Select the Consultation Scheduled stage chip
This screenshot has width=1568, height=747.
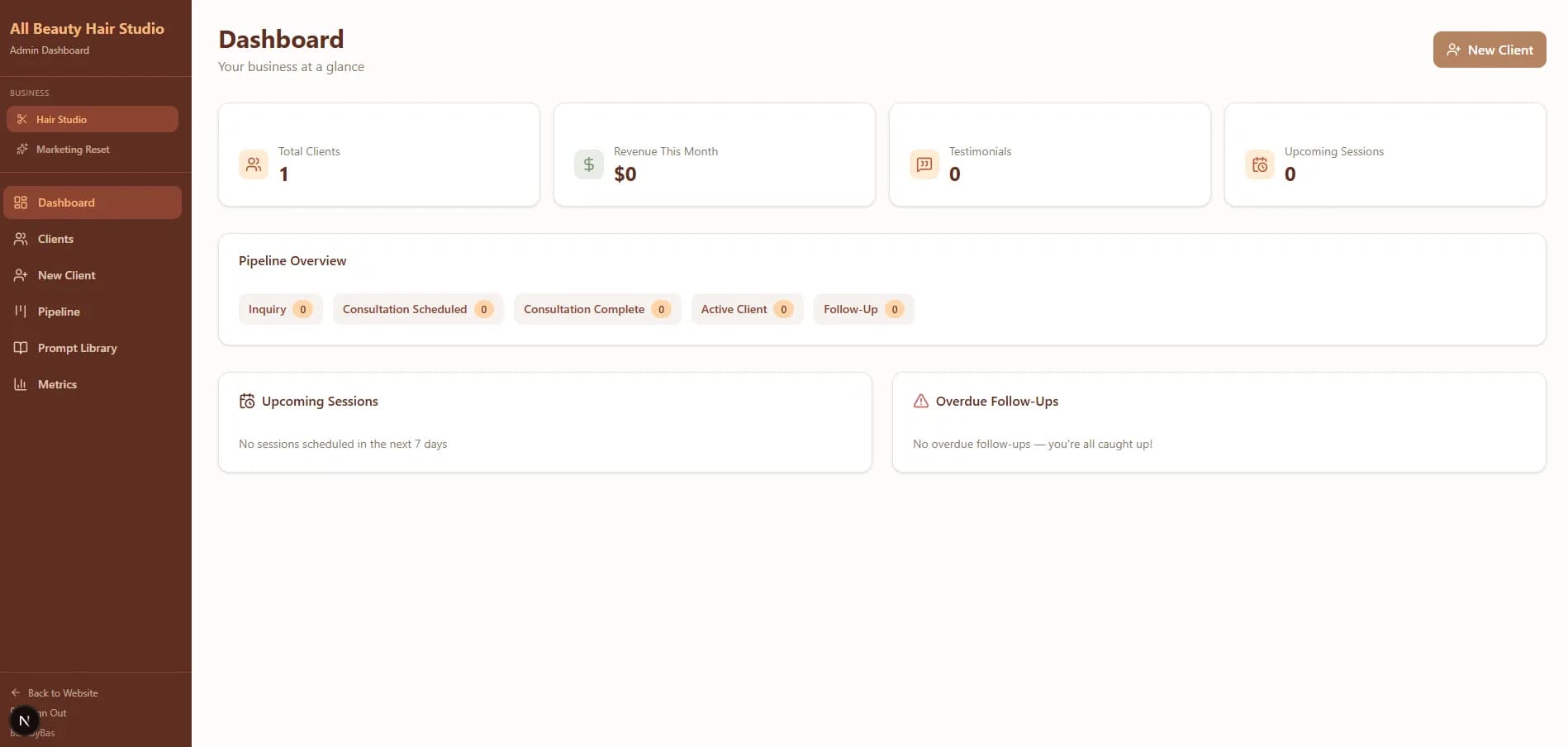tap(417, 309)
